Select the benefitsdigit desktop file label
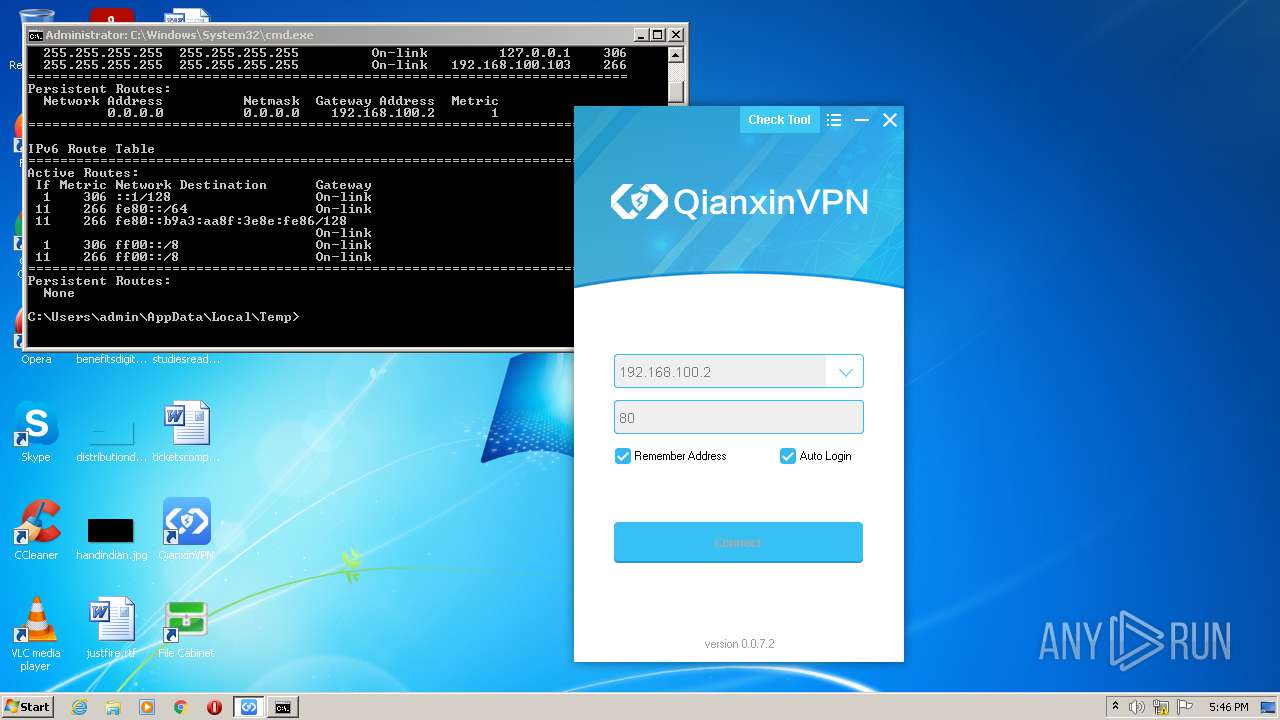 (x=111, y=359)
